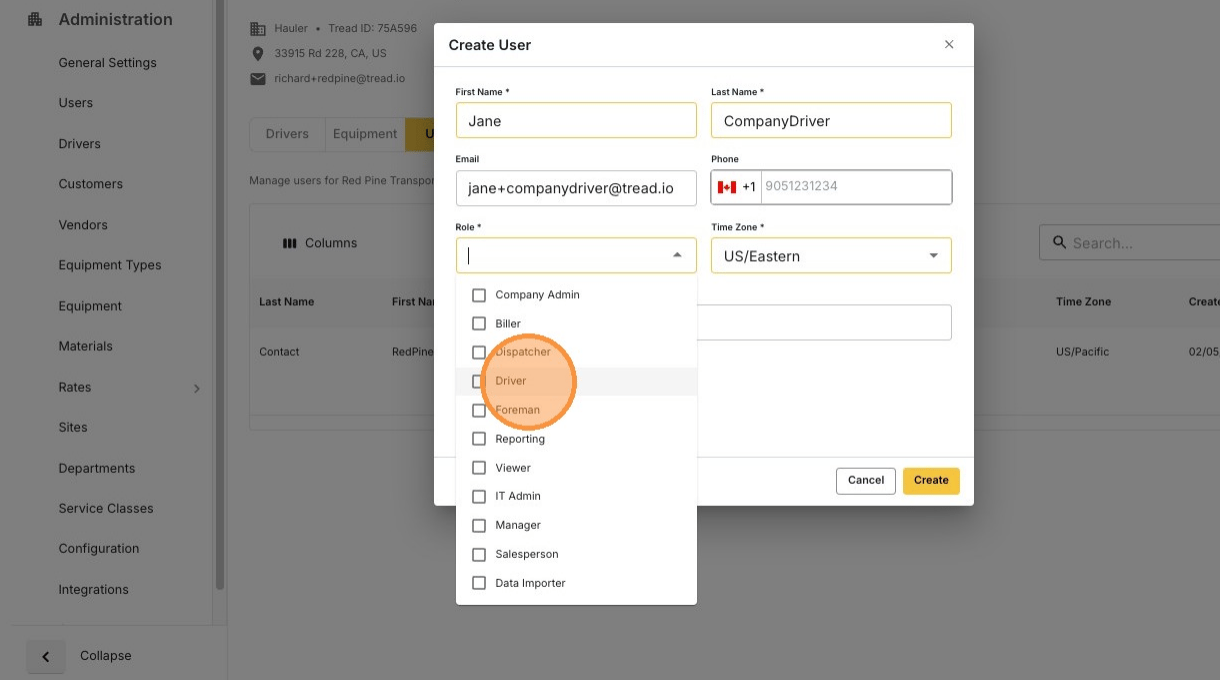Open Integrations in the sidebar
1220x680 pixels.
pyautogui.click(x=94, y=589)
